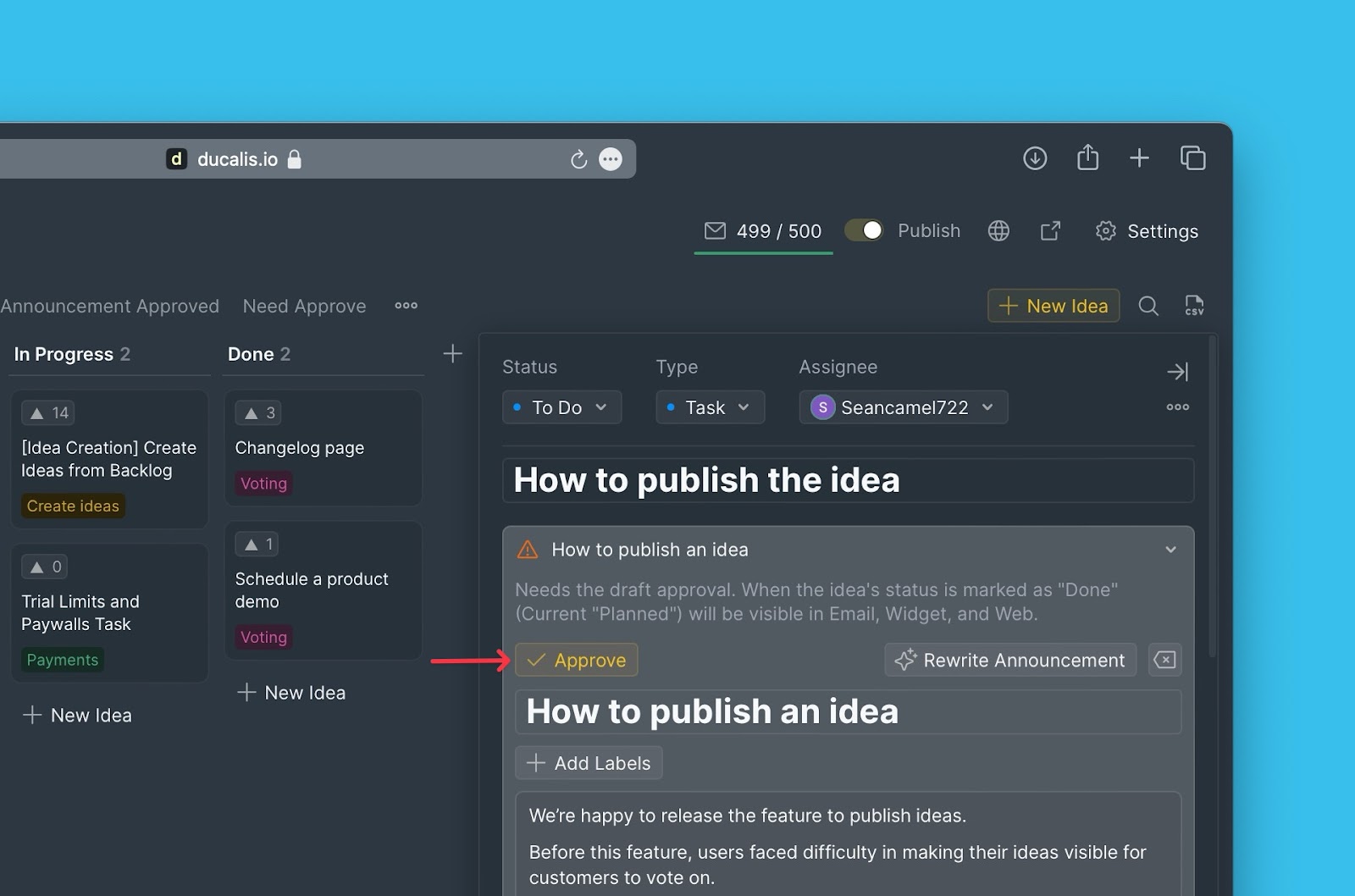Collapse the idea panel with arrow icon

click(1177, 372)
